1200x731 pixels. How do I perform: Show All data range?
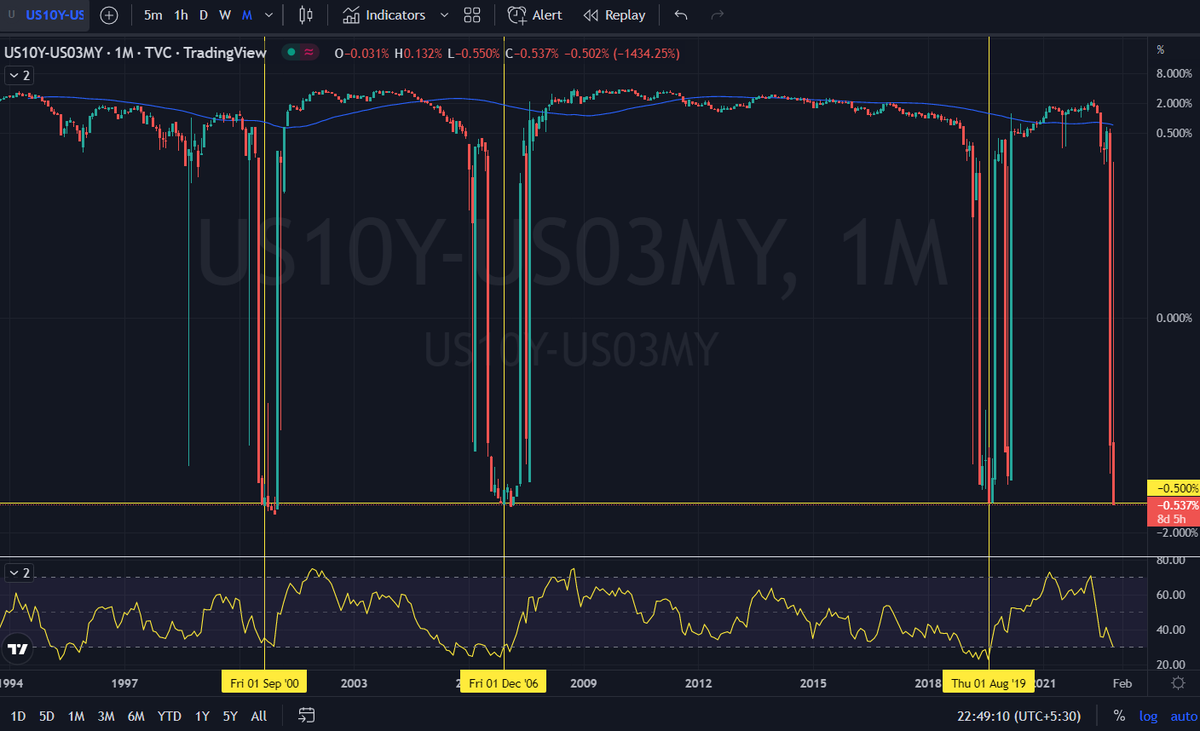point(259,716)
